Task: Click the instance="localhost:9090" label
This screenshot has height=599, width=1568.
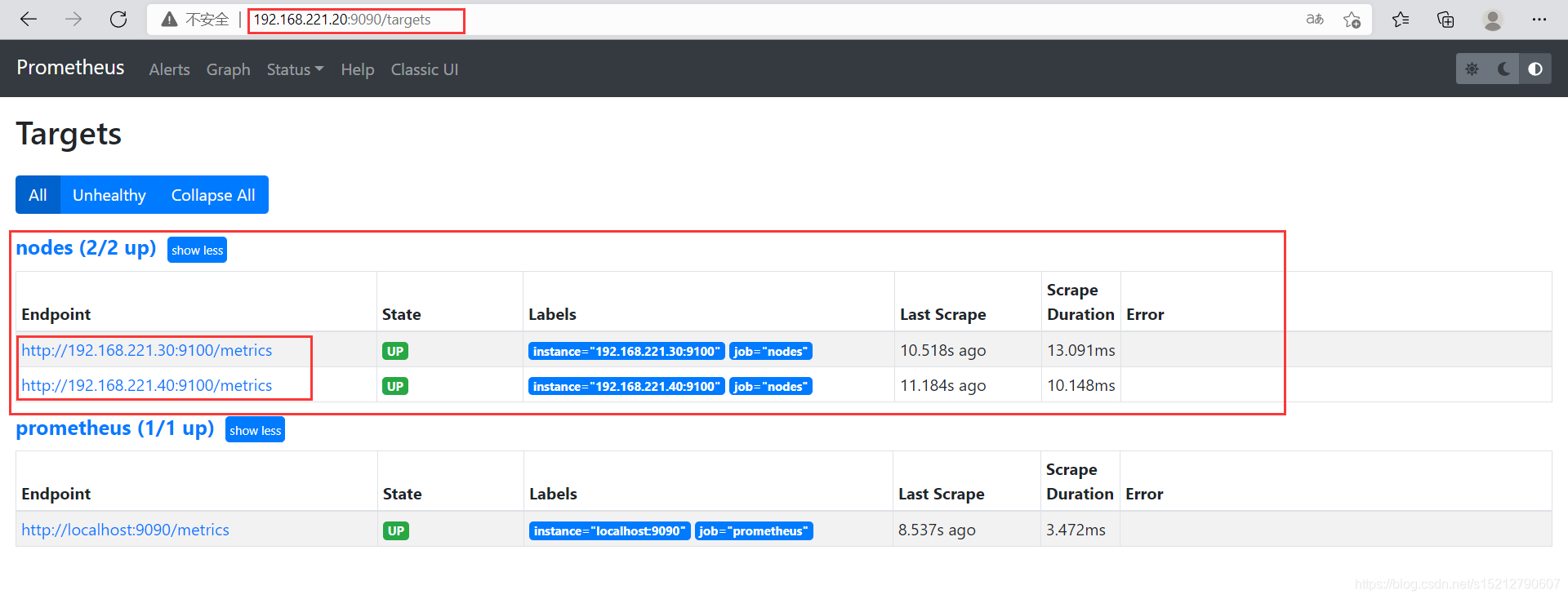Action: point(610,531)
